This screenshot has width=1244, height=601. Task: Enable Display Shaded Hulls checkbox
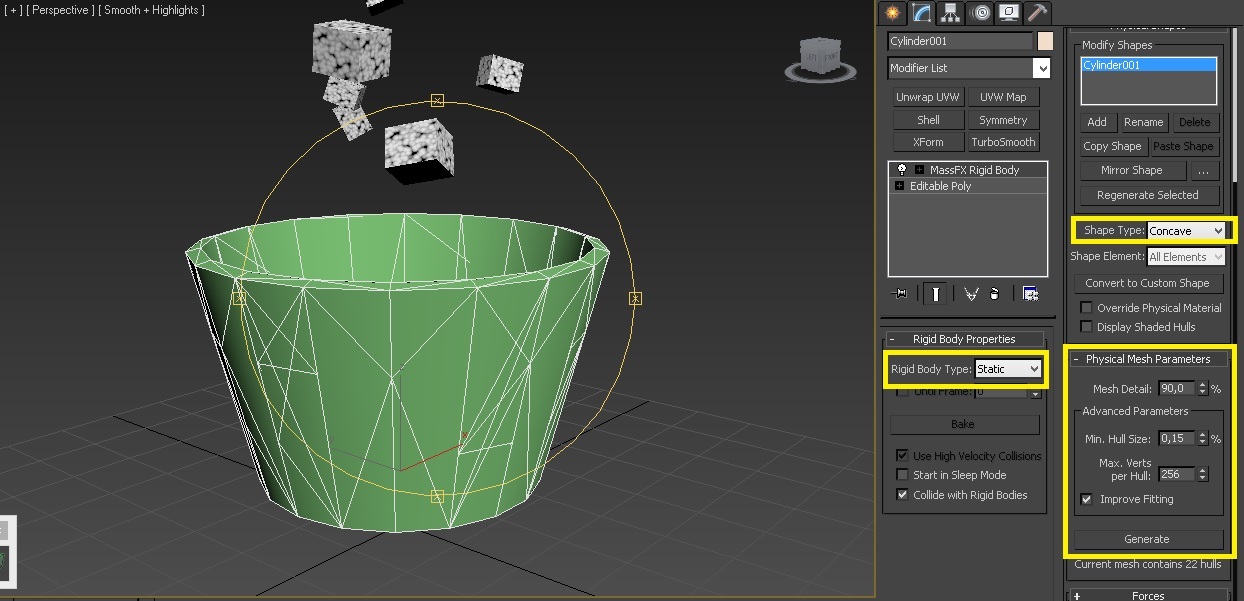1087,327
